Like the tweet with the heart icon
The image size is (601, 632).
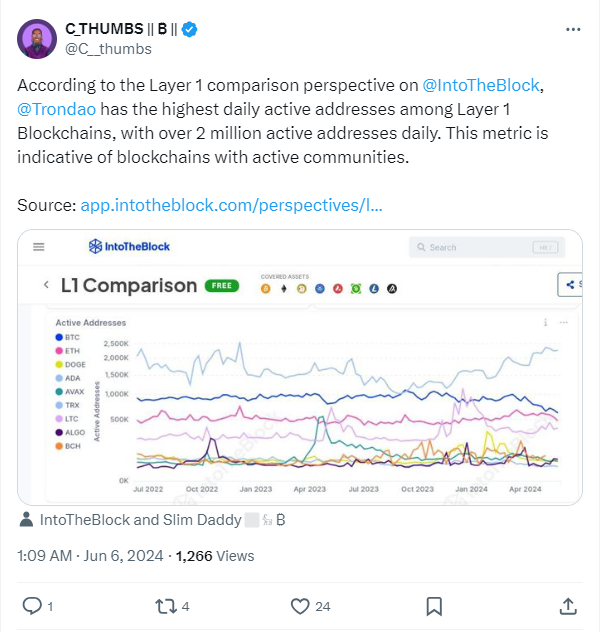pos(299,605)
